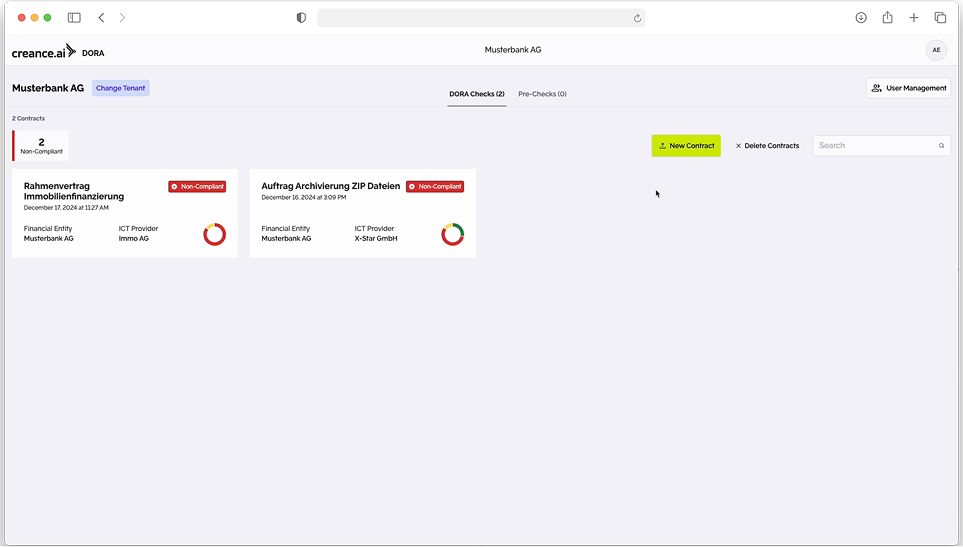The height and width of the screenshot is (547, 963).
Task: Change the current tenant
Action: pyautogui.click(x=120, y=88)
